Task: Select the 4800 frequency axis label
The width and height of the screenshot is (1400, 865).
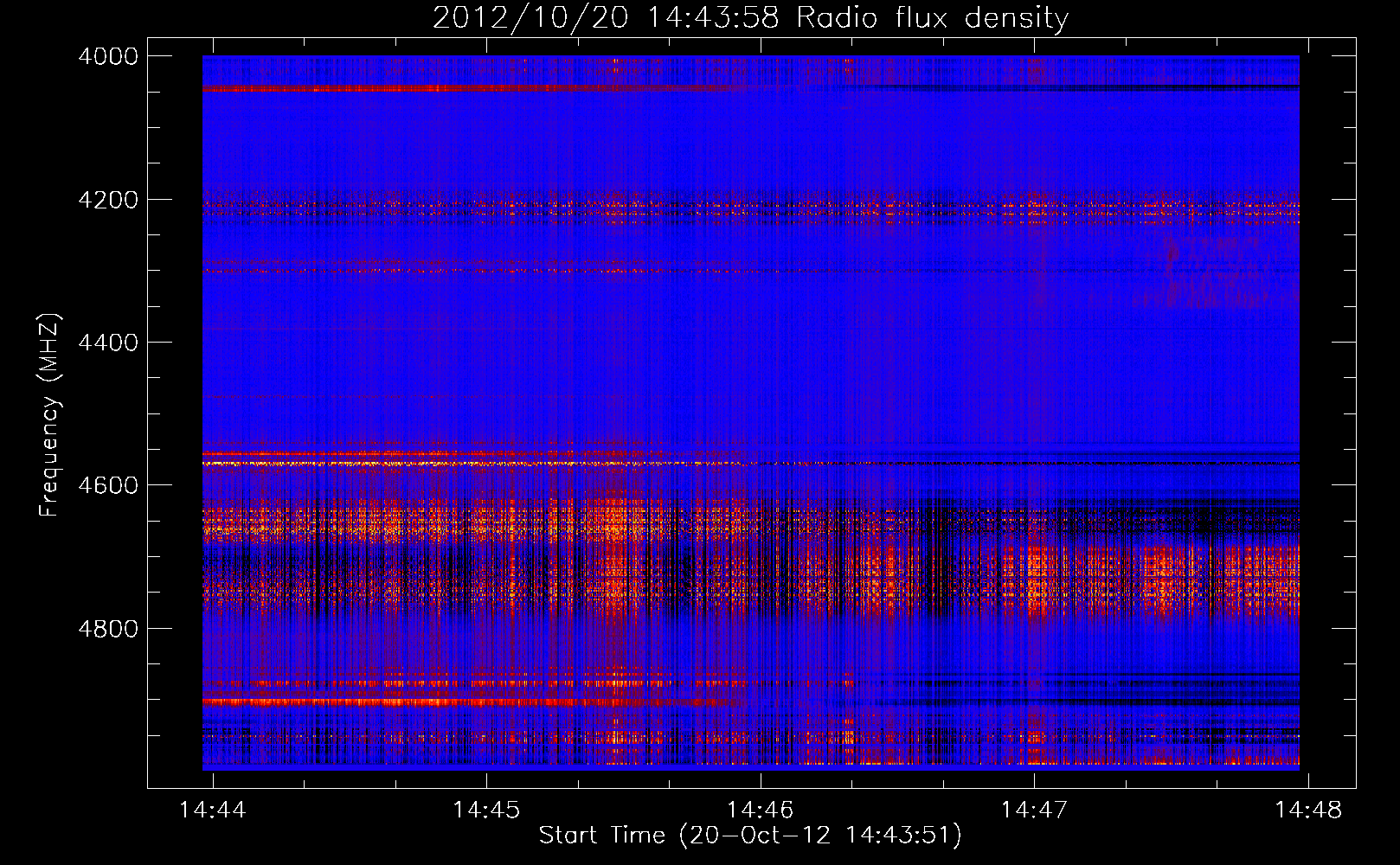Action: click(108, 628)
